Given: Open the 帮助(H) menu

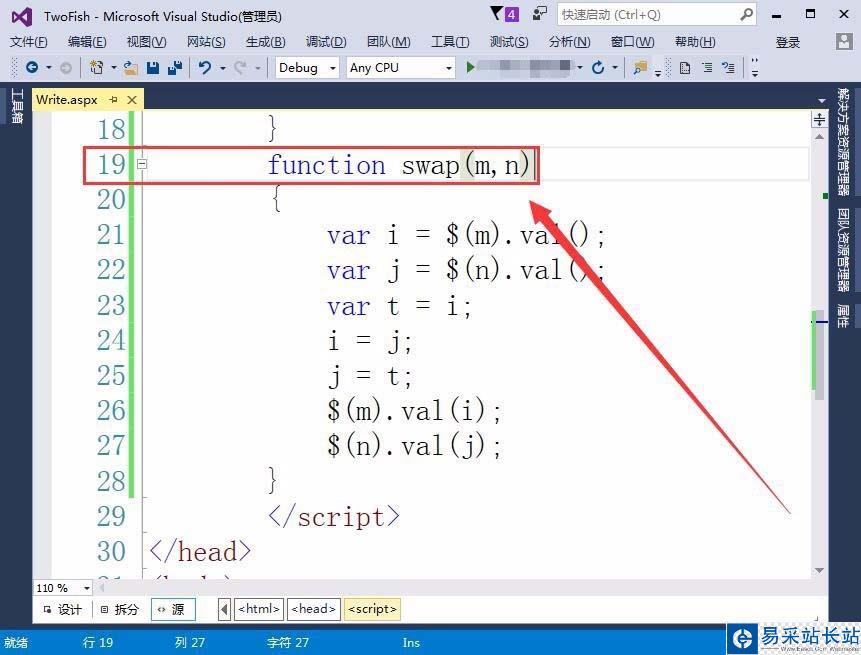Looking at the screenshot, I should [695, 42].
